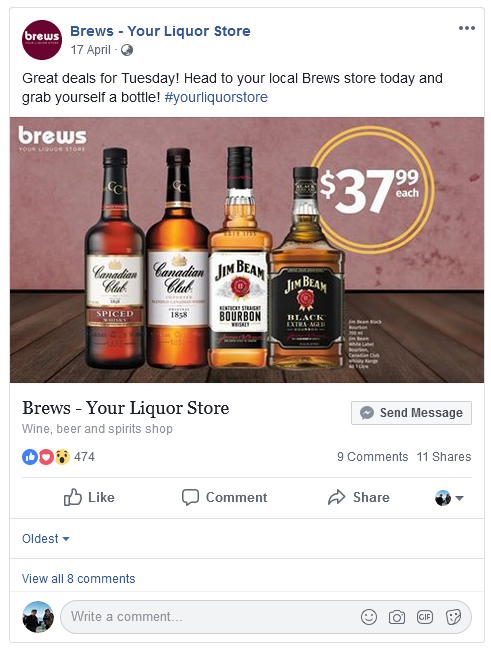Open the whiskey bottles promo image
Viewport: 491px width, 651px height.
247,250
